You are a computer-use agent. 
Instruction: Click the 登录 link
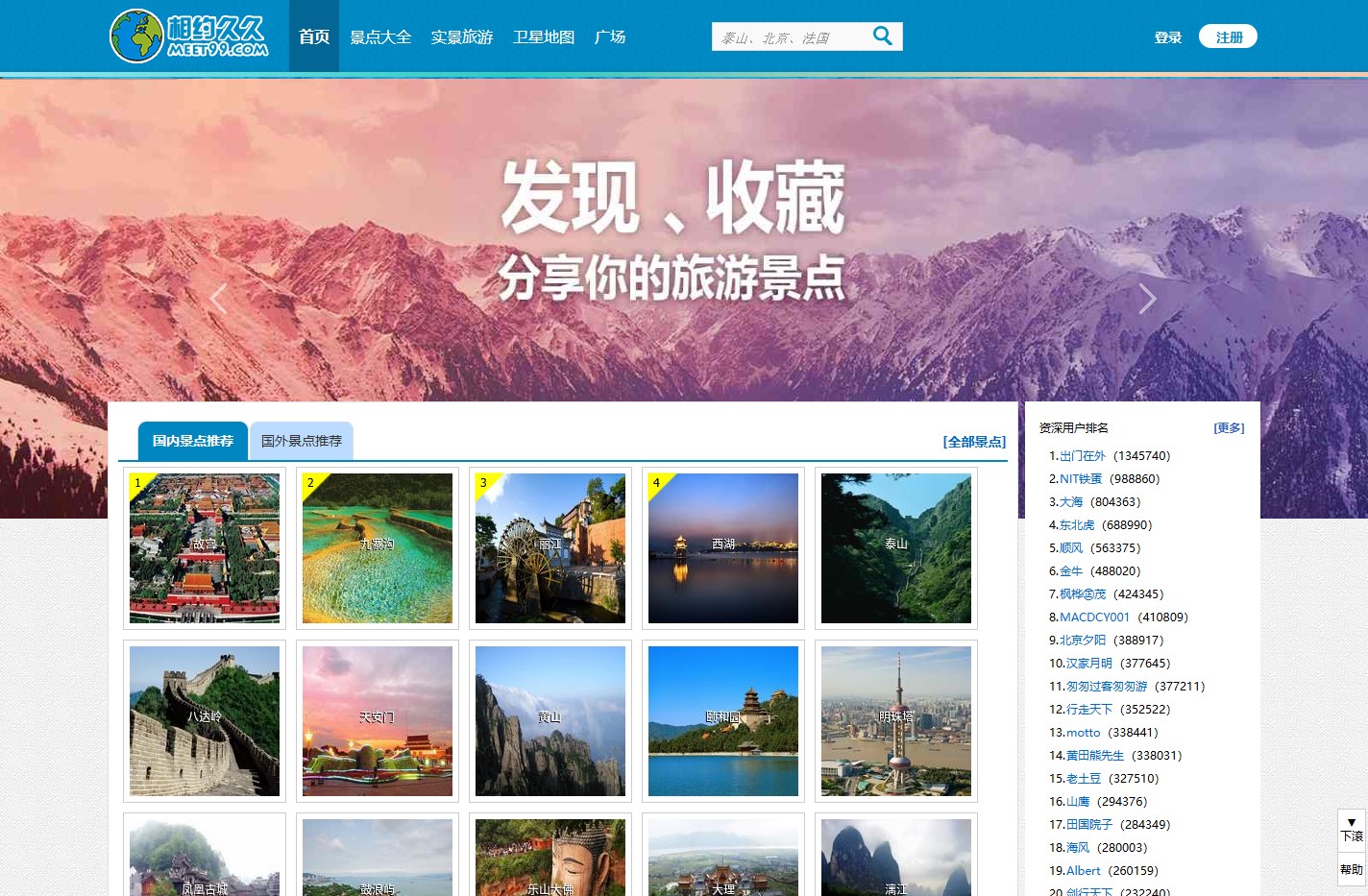pos(1168,37)
